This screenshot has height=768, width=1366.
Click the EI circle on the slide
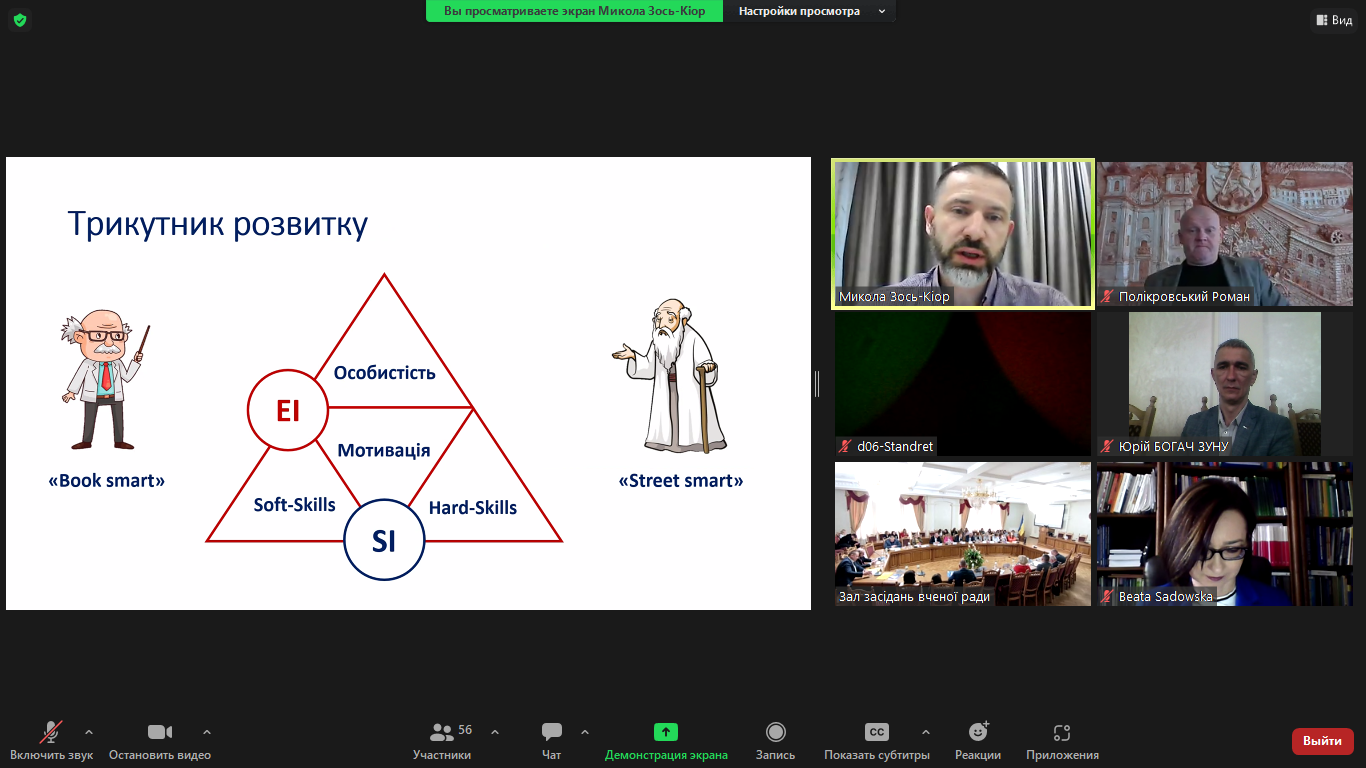(x=288, y=411)
